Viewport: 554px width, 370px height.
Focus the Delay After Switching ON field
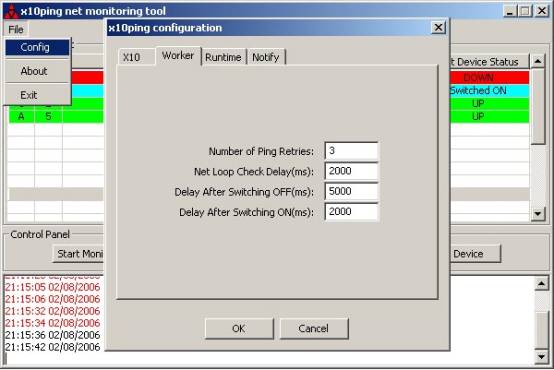tap(351, 212)
